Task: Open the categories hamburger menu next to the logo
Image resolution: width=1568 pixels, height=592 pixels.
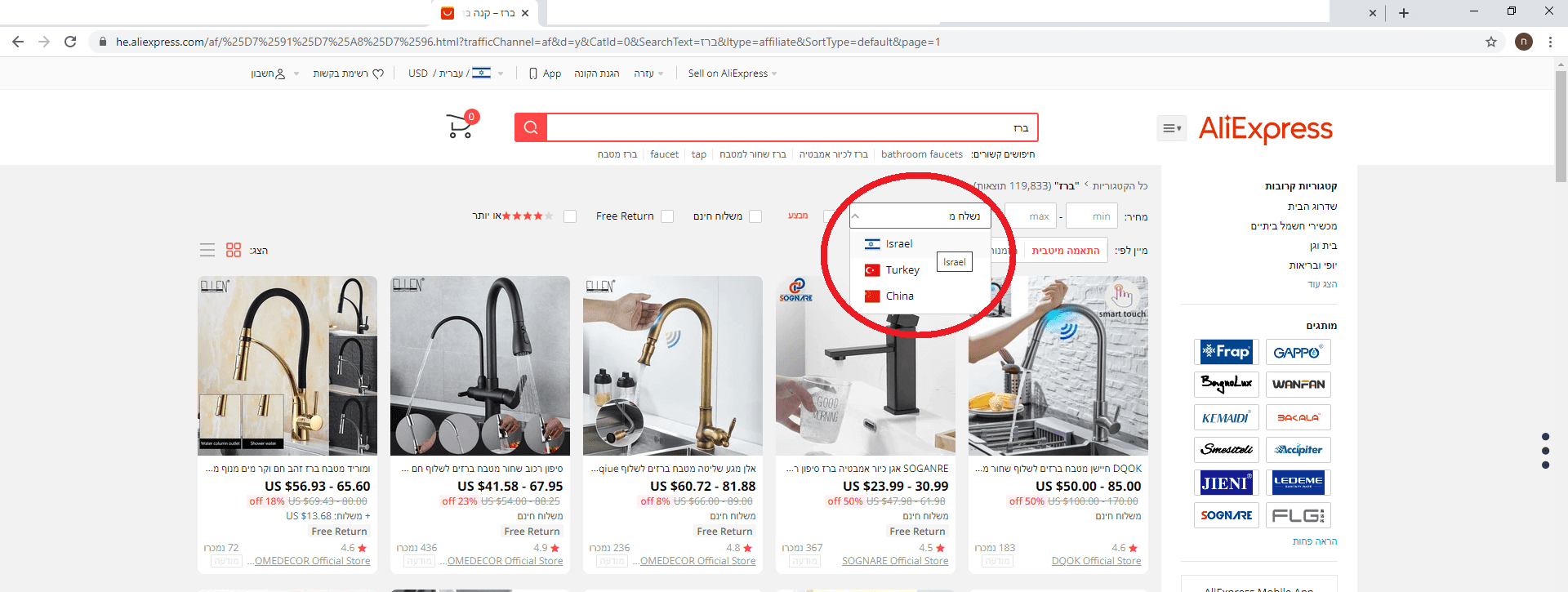Action: click(x=1171, y=128)
